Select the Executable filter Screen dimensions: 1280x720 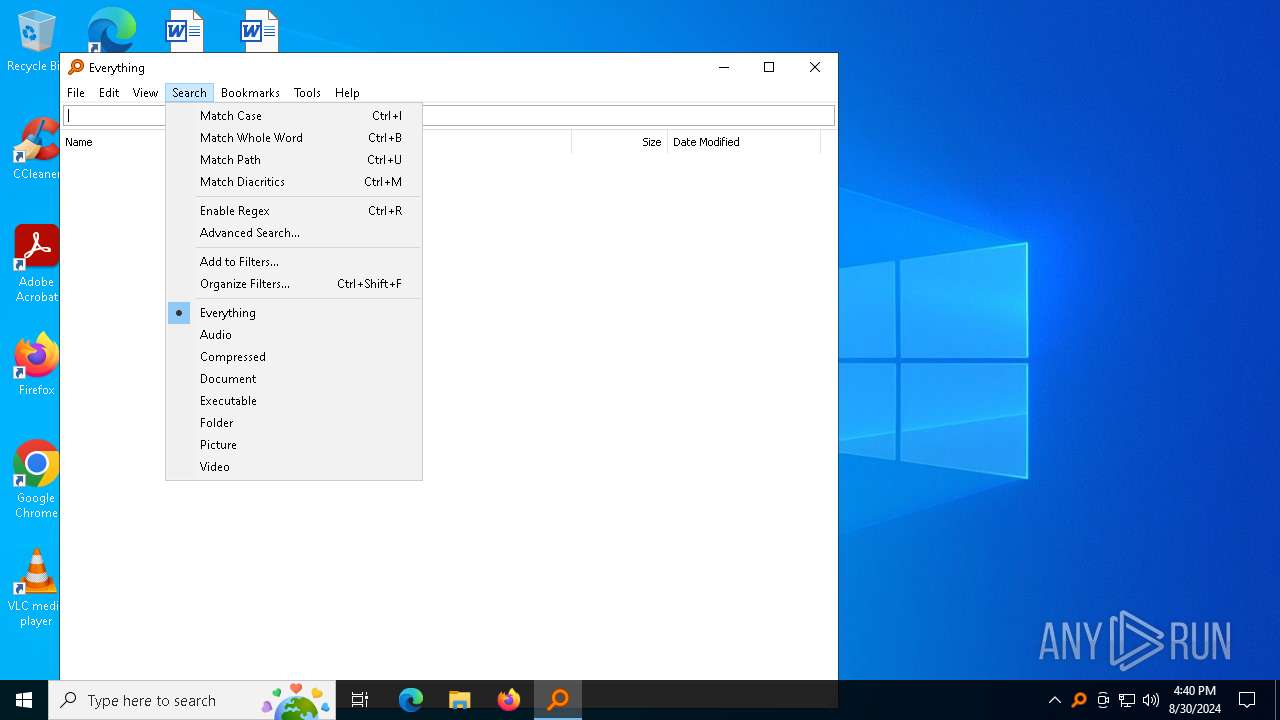[x=294, y=401]
